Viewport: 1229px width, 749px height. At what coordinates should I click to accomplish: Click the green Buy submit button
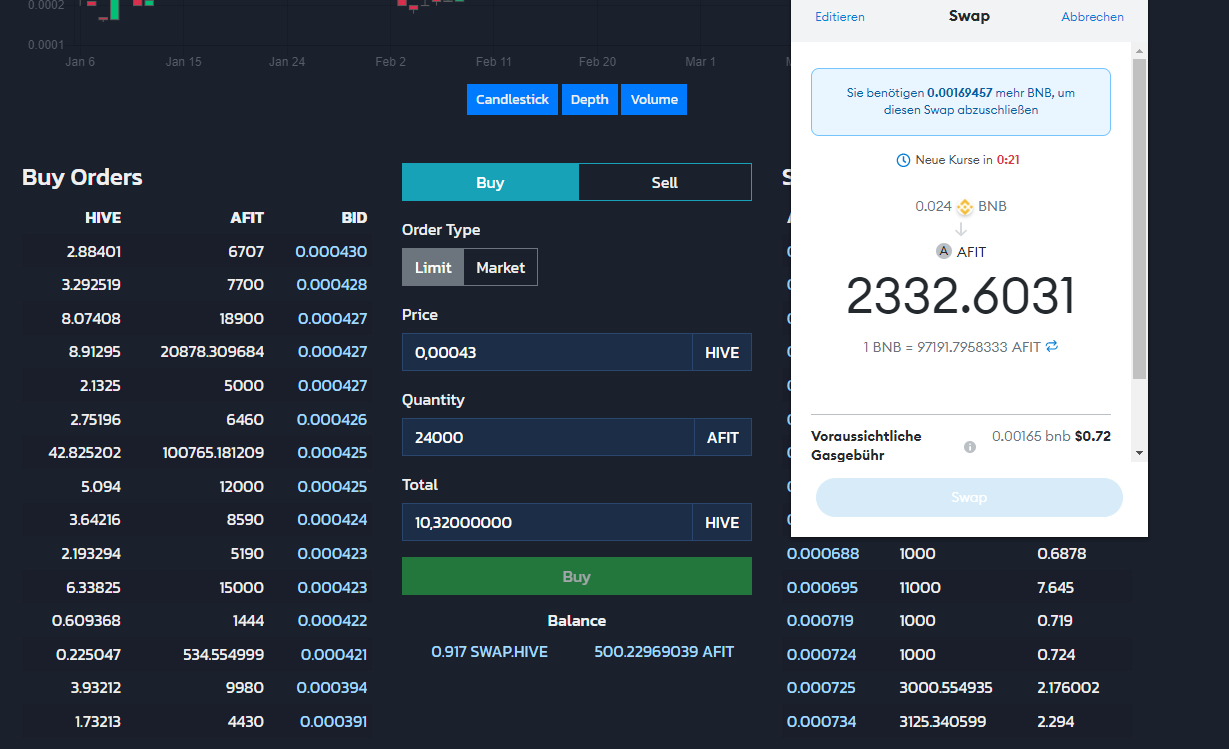(577, 576)
